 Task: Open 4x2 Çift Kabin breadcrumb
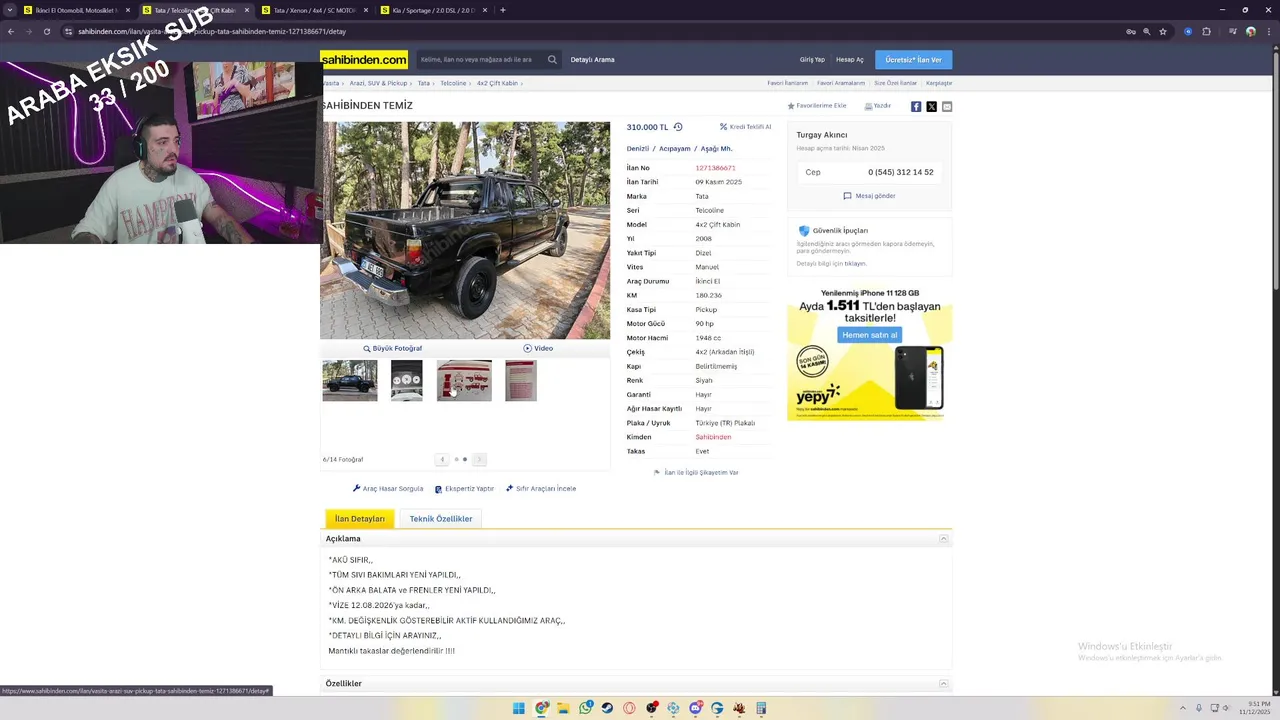(497, 83)
